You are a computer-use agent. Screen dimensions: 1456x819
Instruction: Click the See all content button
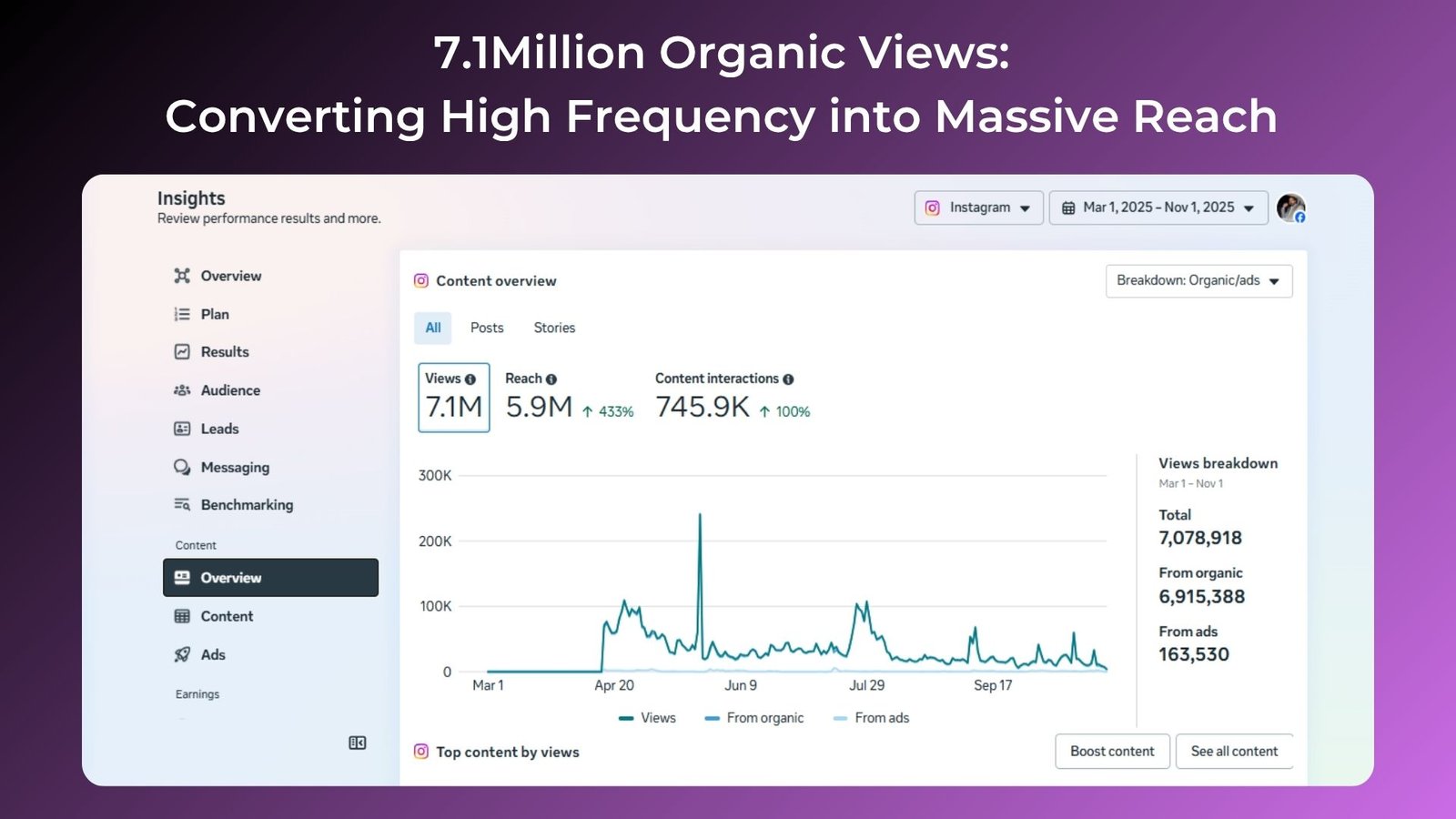click(1234, 752)
